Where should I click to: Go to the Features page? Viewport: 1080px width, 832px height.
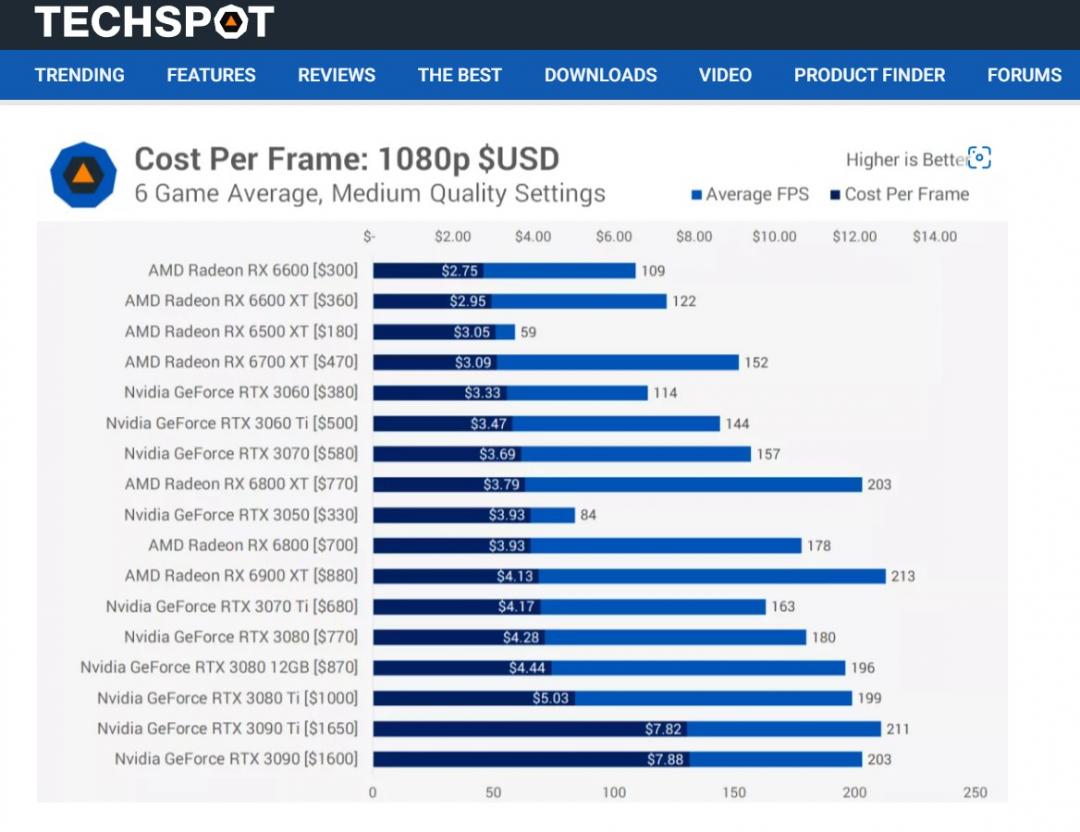click(211, 75)
